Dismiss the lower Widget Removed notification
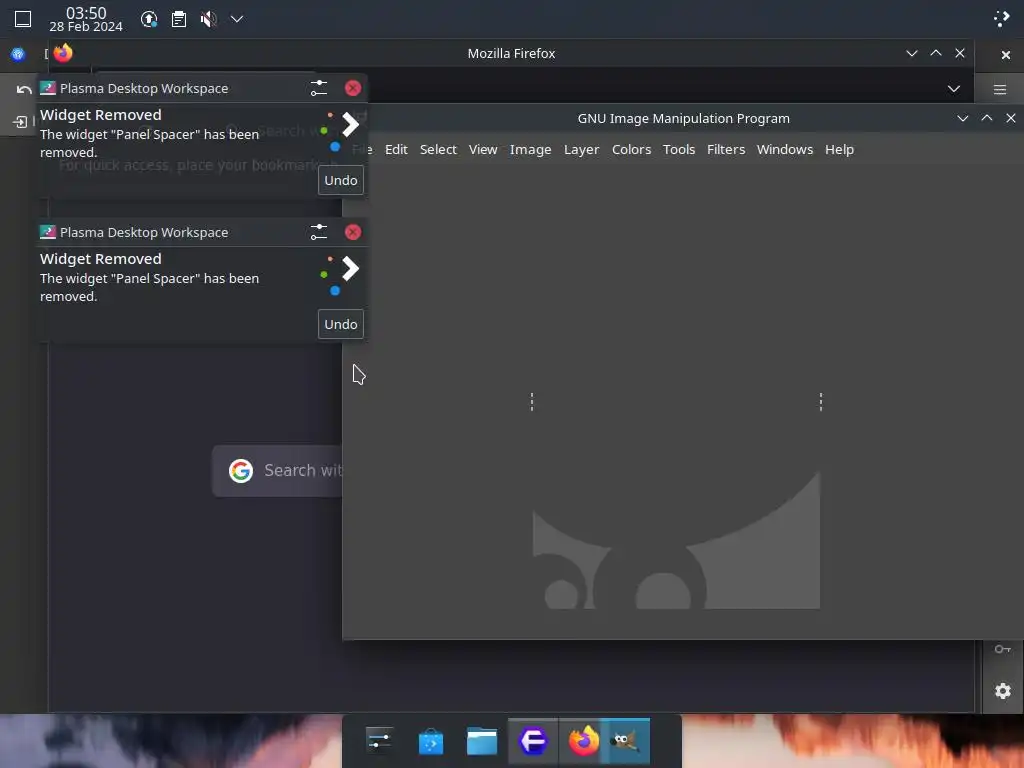 tap(353, 232)
